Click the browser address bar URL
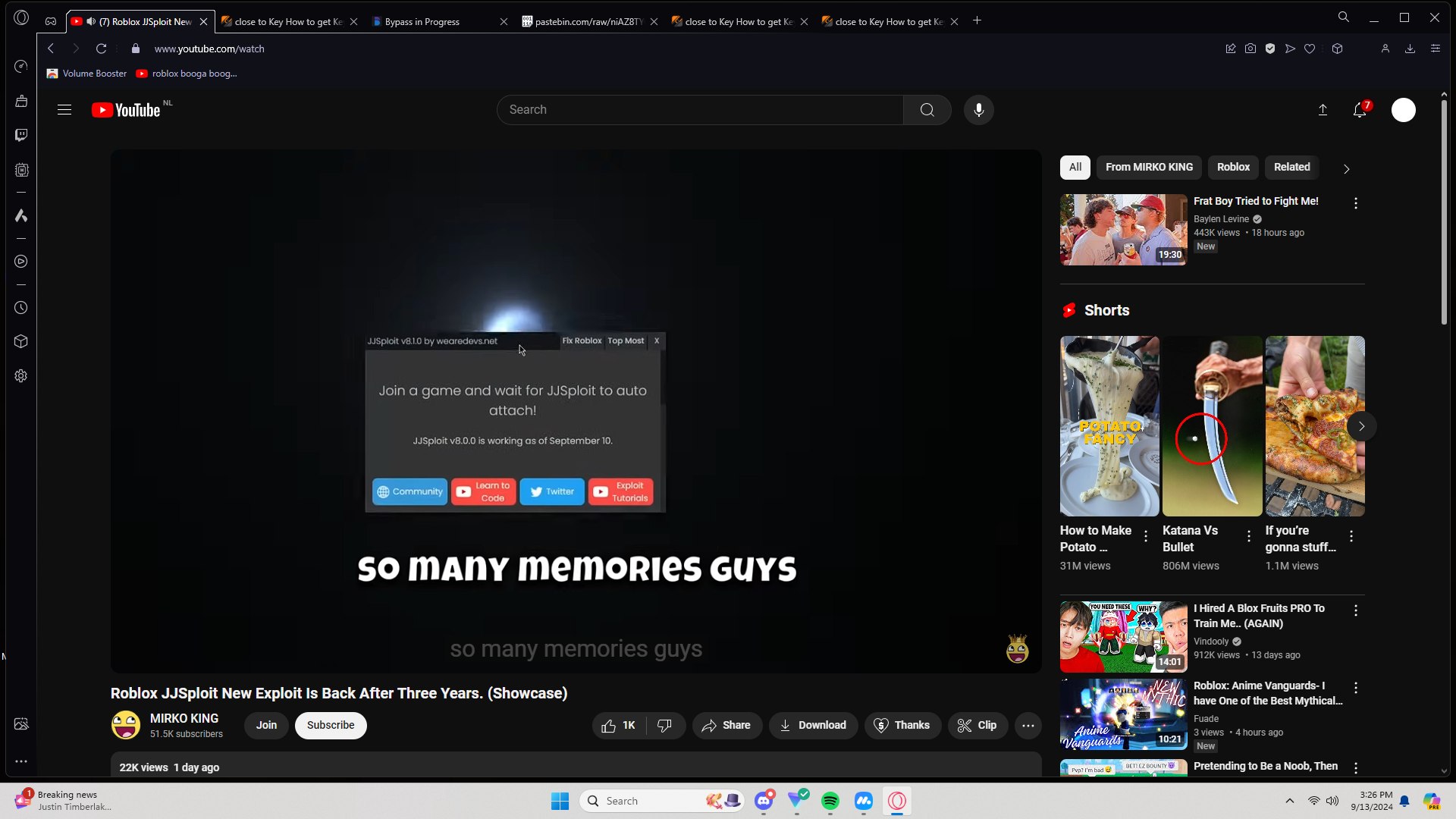This screenshot has height=819, width=1456. pos(209,49)
